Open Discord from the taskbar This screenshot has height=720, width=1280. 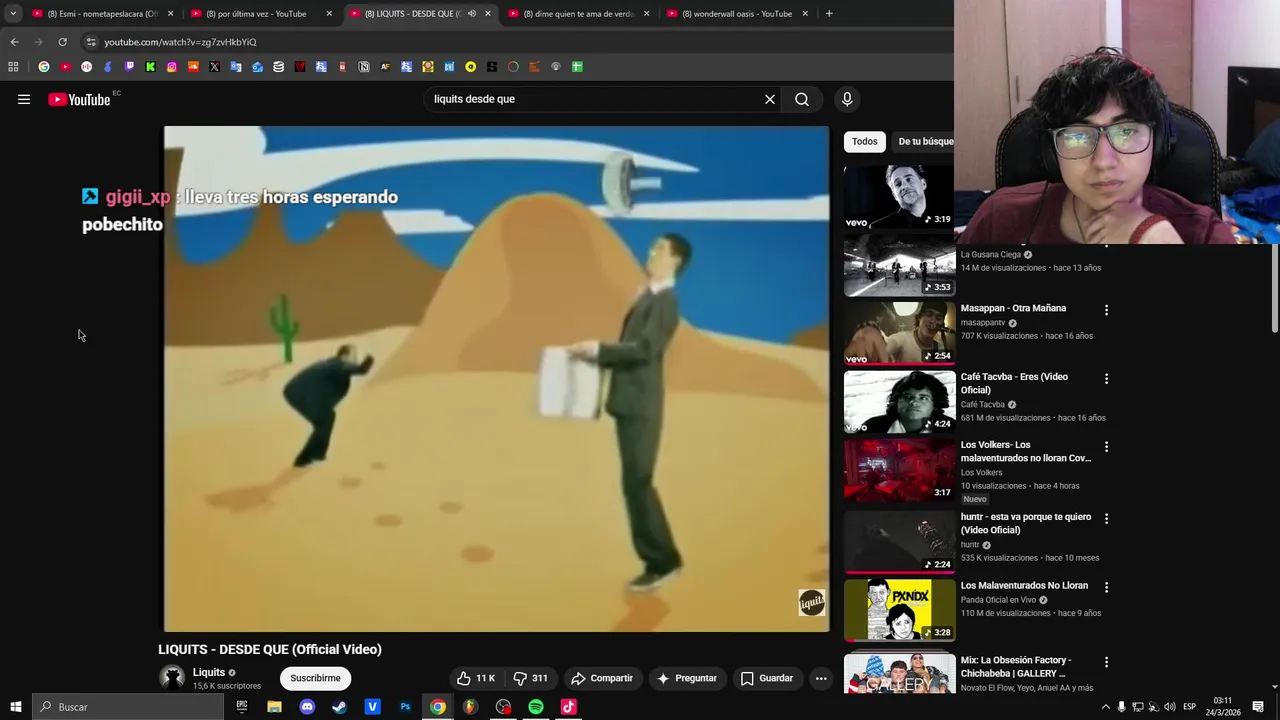(x=307, y=707)
